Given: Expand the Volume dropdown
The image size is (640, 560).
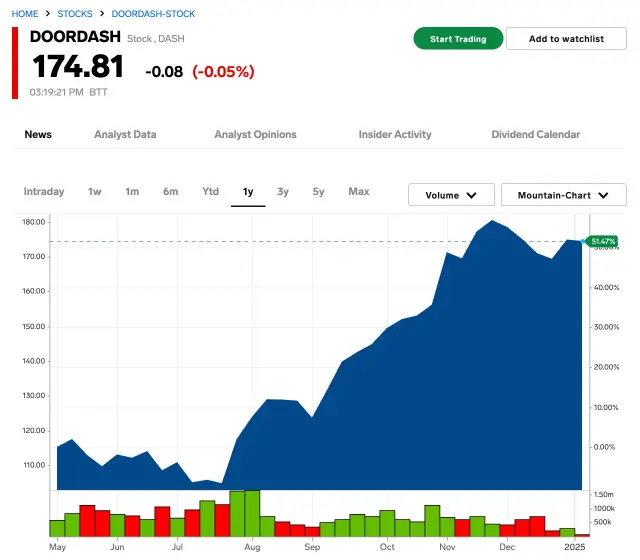Looking at the screenshot, I should pos(451,195).
